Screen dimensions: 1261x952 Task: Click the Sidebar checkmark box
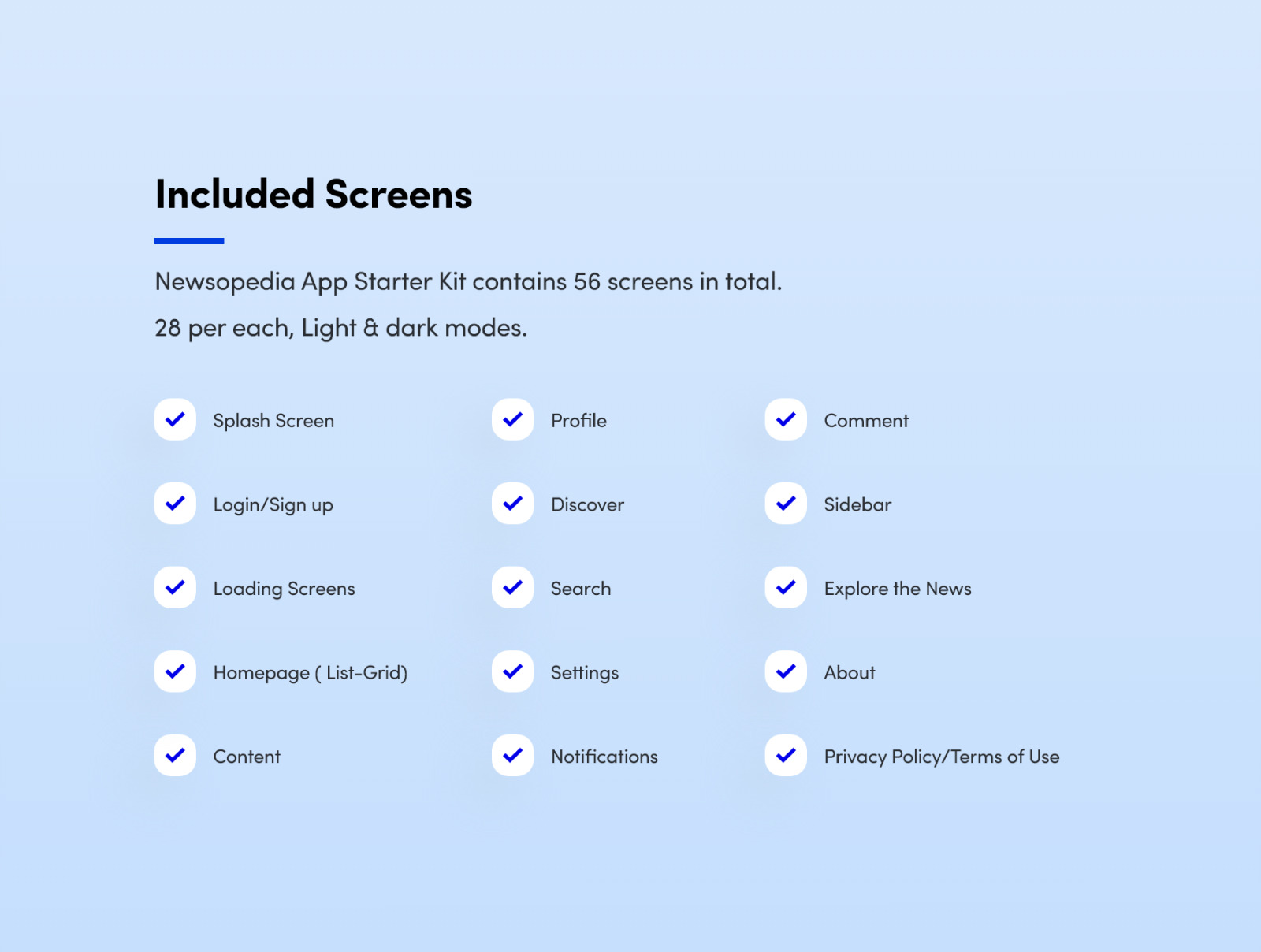(786, 504)
